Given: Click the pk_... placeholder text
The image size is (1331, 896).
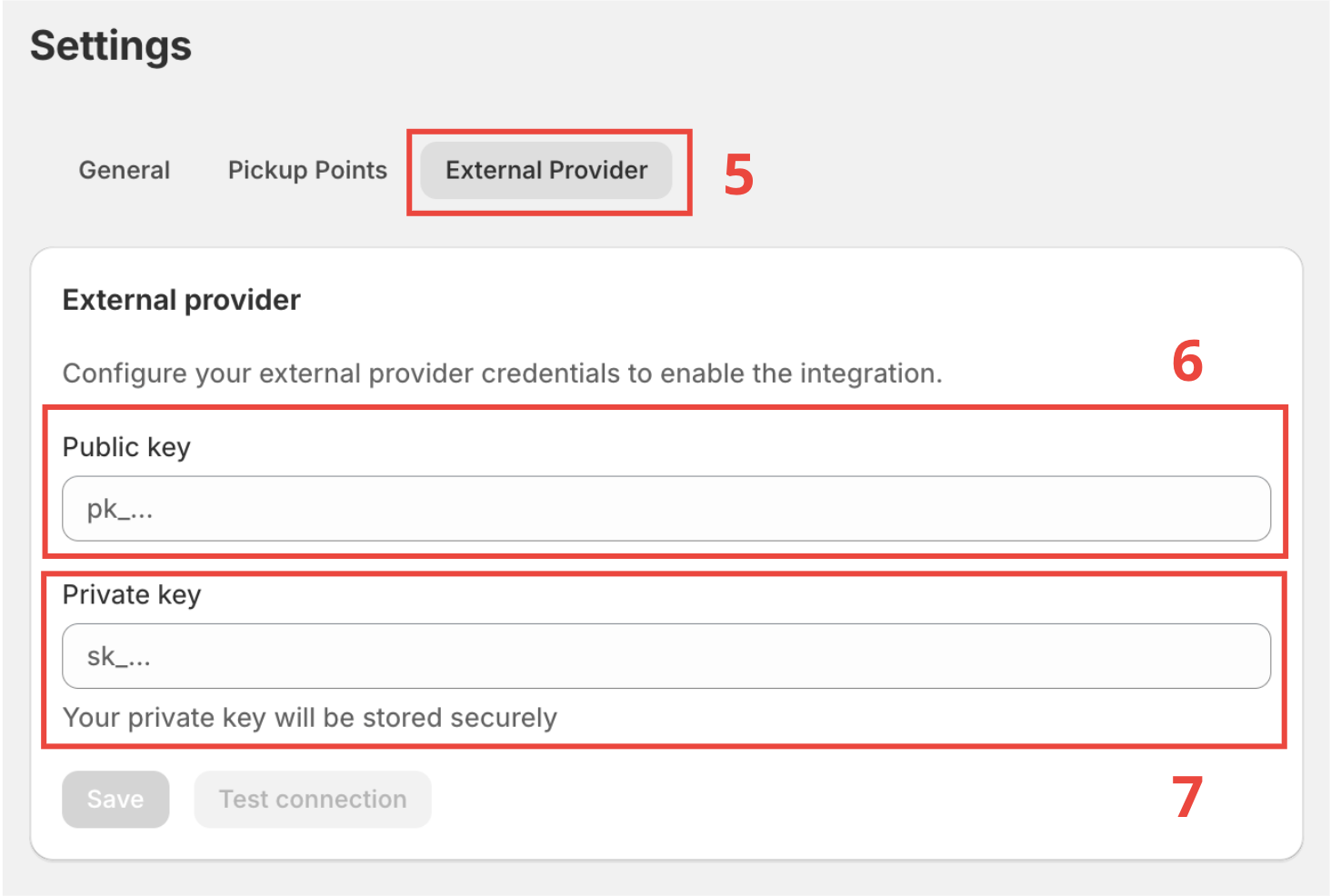Looking at the screenshot, I should point(120,510).
